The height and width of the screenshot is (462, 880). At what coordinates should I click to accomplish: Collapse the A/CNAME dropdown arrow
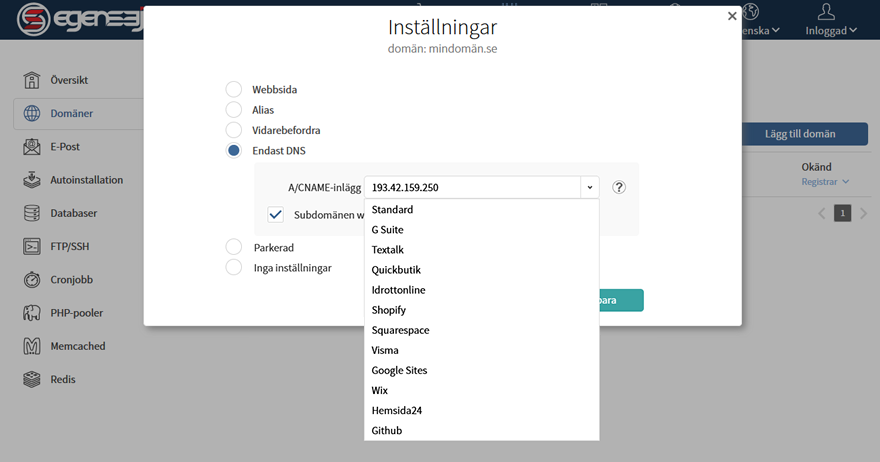pos(590,187)
